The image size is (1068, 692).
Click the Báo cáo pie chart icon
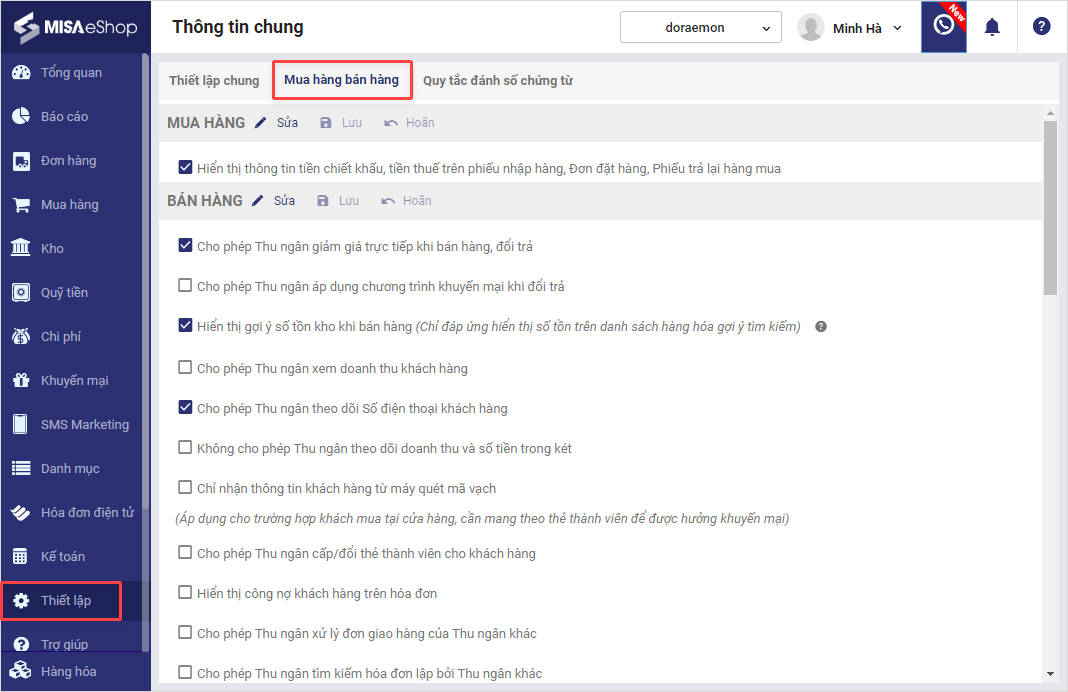[20, 116]
